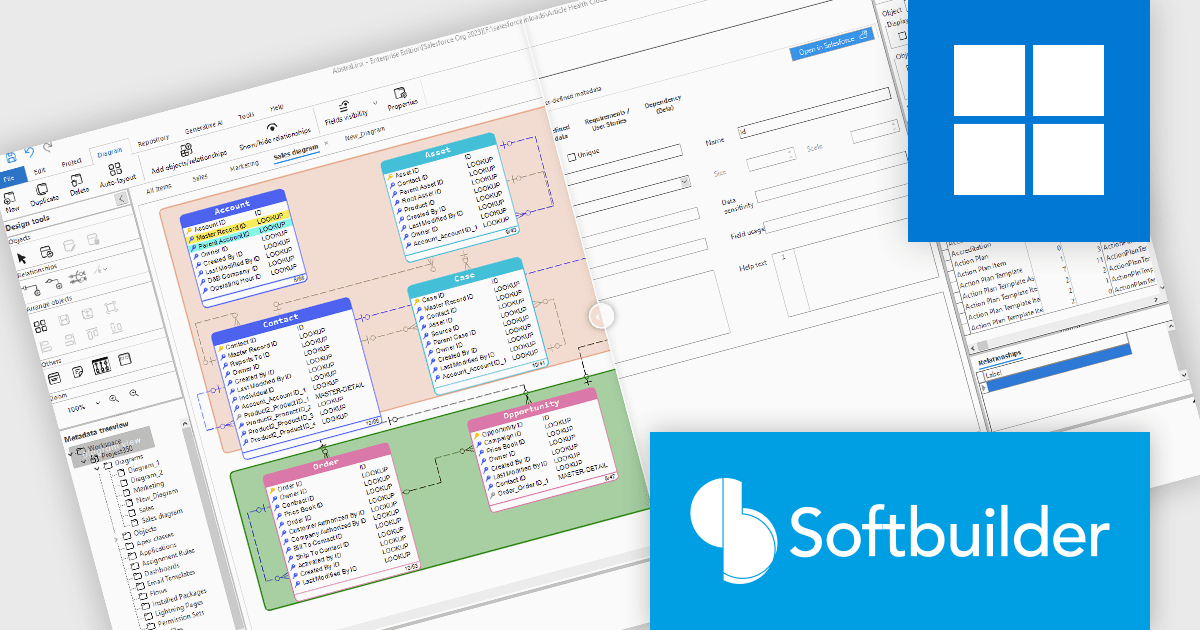Enable the Unique checkbox

coord(572,158)
